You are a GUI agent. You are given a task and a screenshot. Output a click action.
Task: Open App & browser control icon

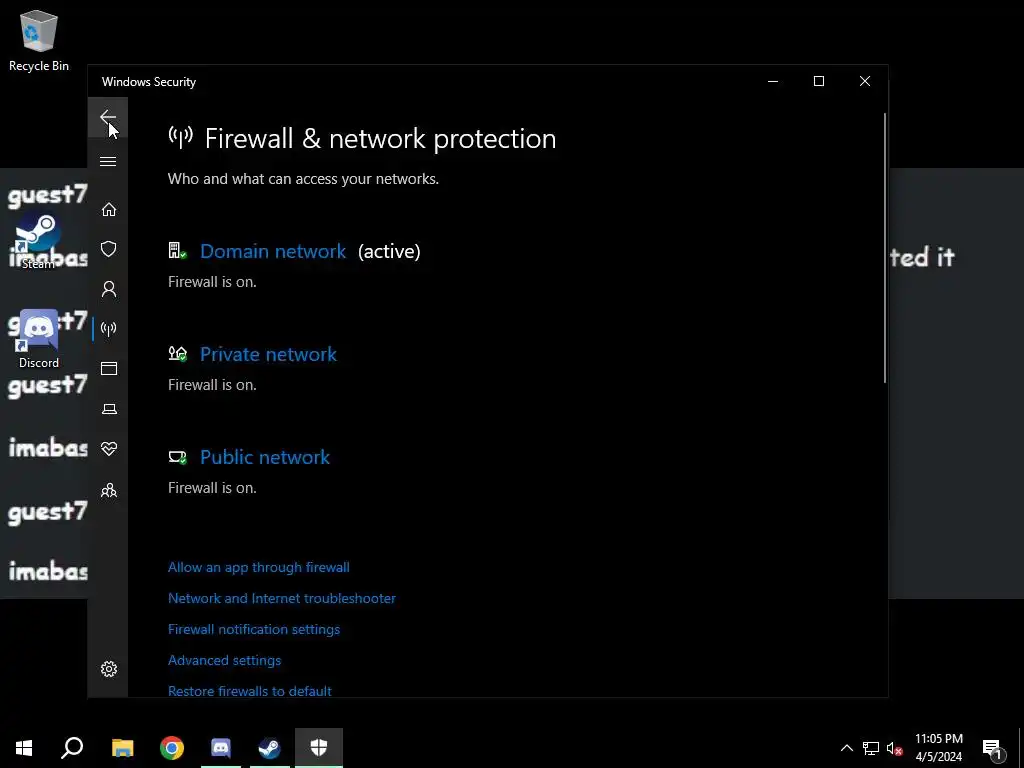click(109, 369)
